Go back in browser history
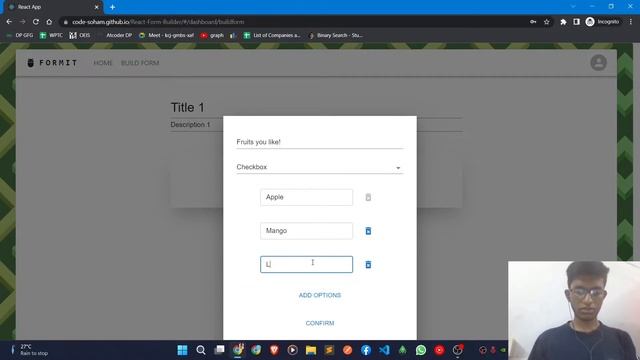 [9, 22]
